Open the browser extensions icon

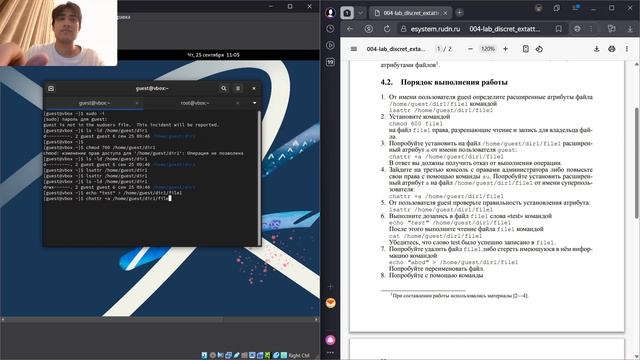611,29
